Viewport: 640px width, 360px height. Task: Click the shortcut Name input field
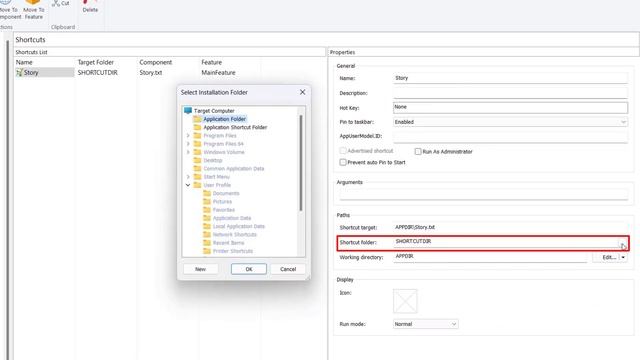click(x=510, y=78)
